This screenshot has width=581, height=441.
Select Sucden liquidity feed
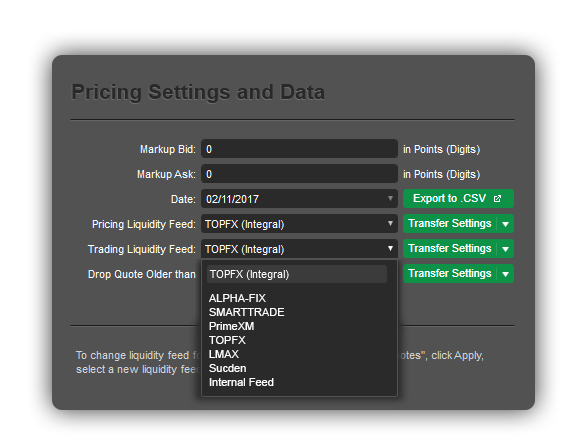(x=228, y=368)
